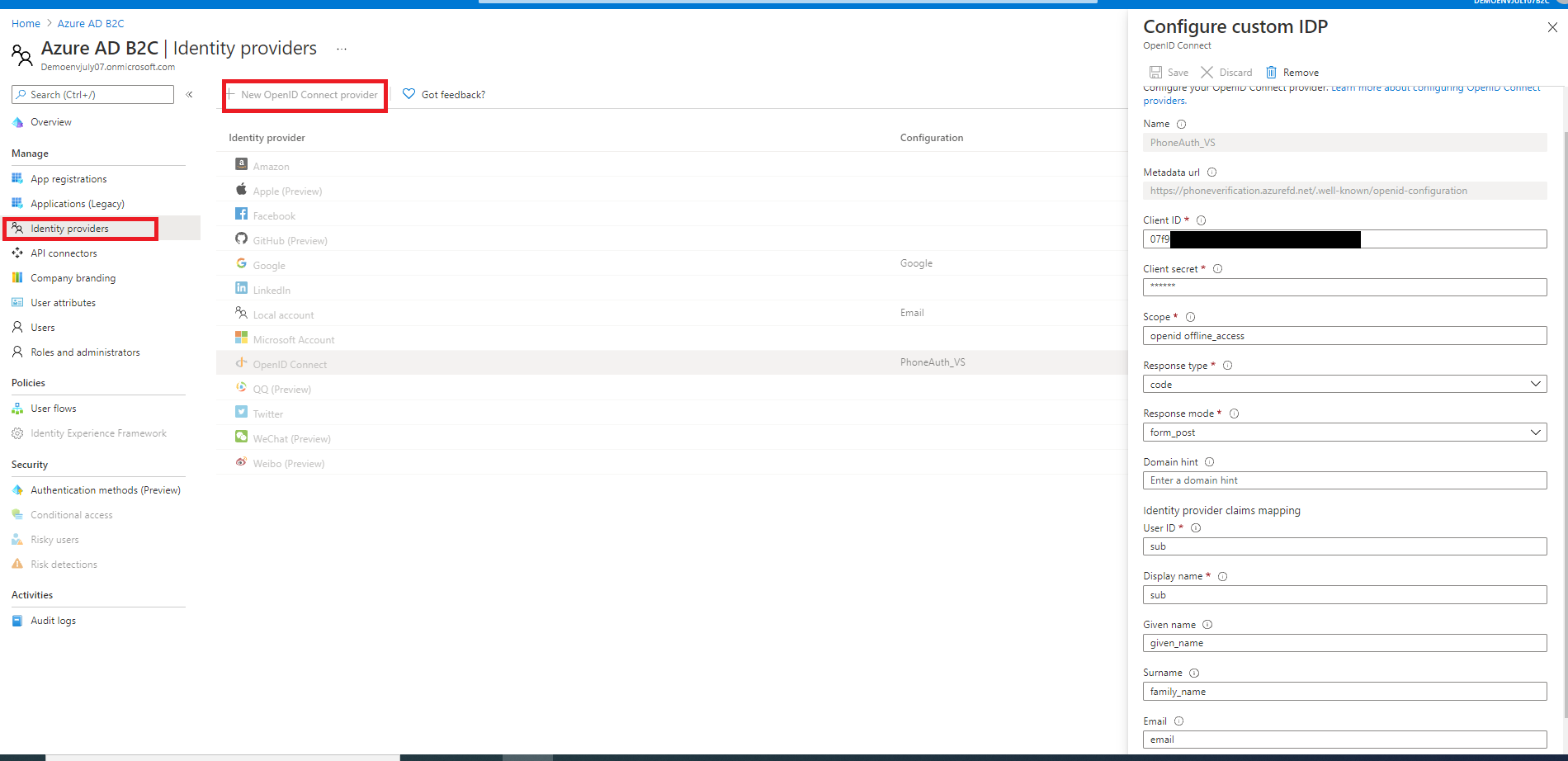Screen dimensions: 1568x761
Task: Close the Configure custom IDP panel
Action: 1552,27
